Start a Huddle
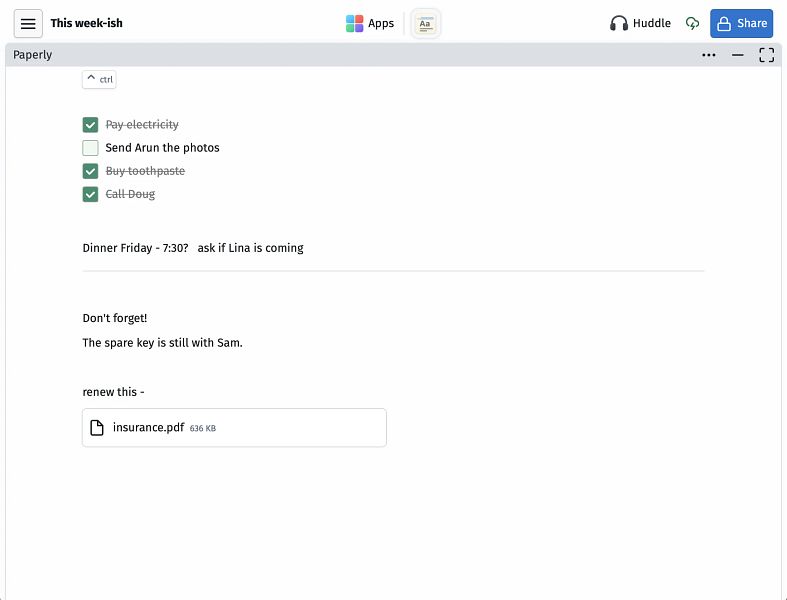This screenshot has width=787, height=600. [640, 23]
